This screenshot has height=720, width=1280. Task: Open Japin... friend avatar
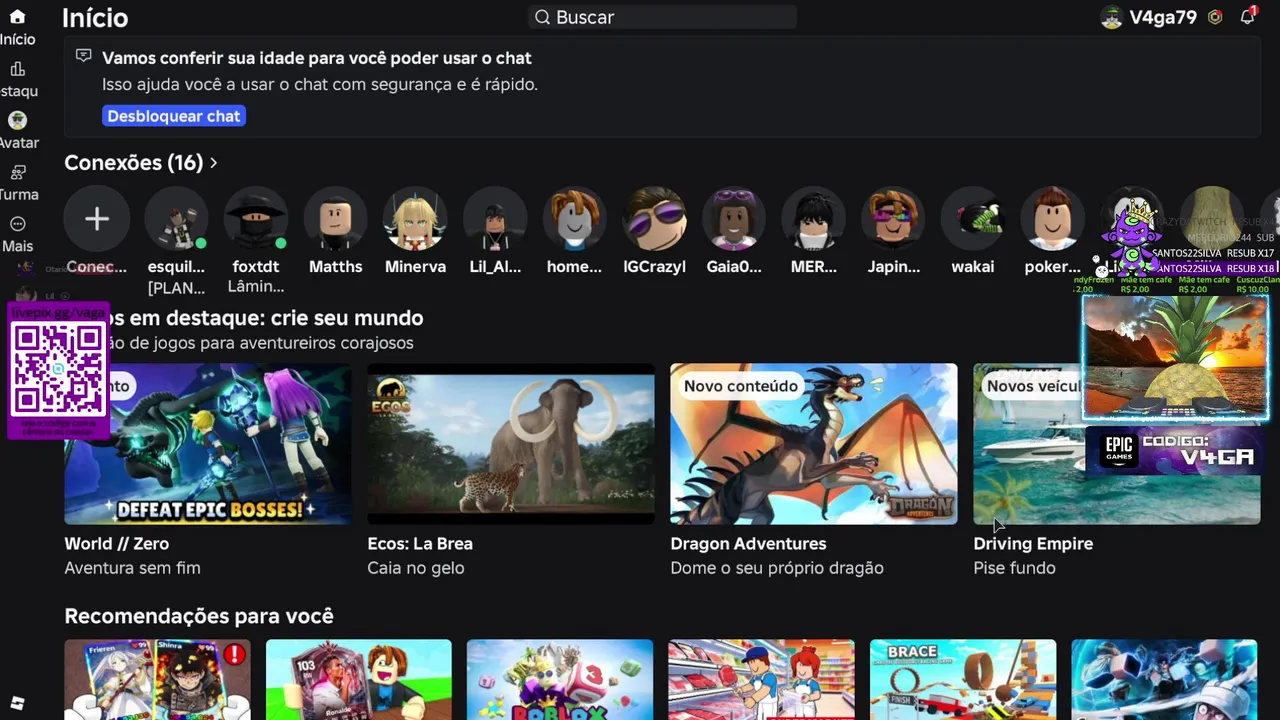tap(893, 219)
